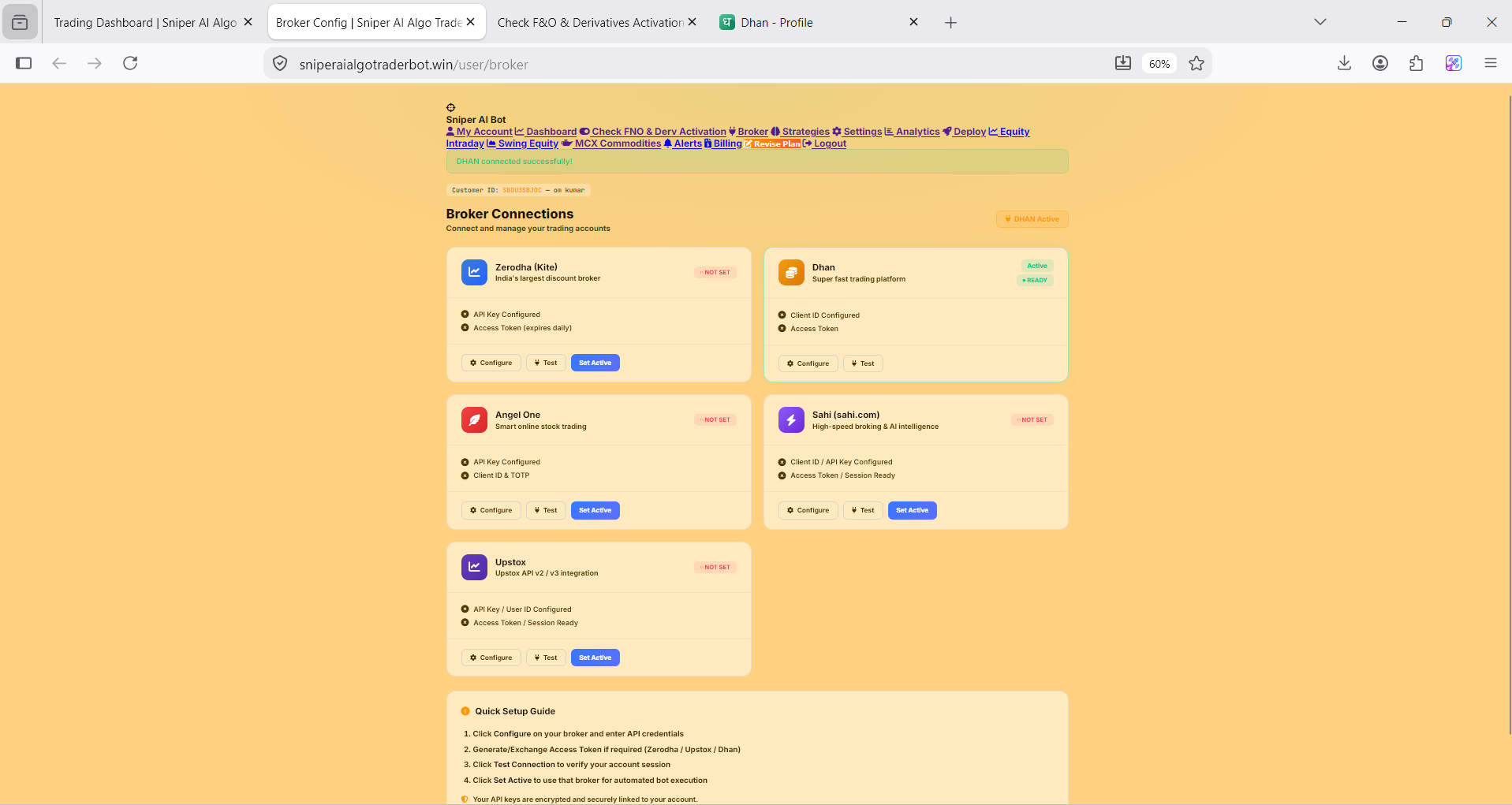Close the Dhan - Profile tab
Viewport: 1512px width, 805px height.
tap(913, 22)
